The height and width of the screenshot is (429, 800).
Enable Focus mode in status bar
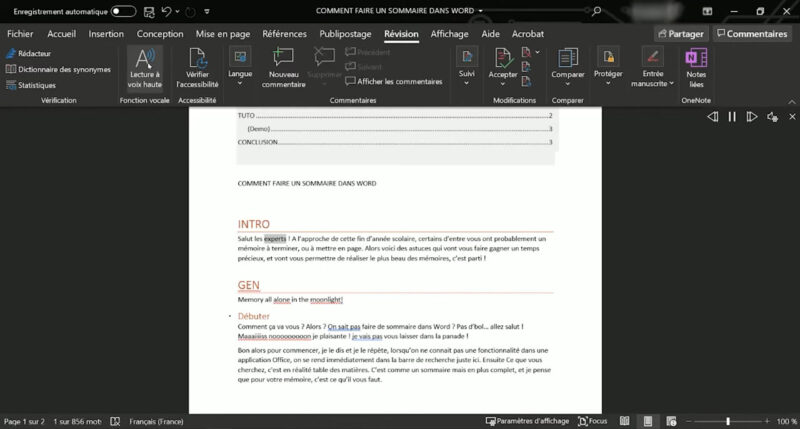pyautogui.click(x=591, y=421)
